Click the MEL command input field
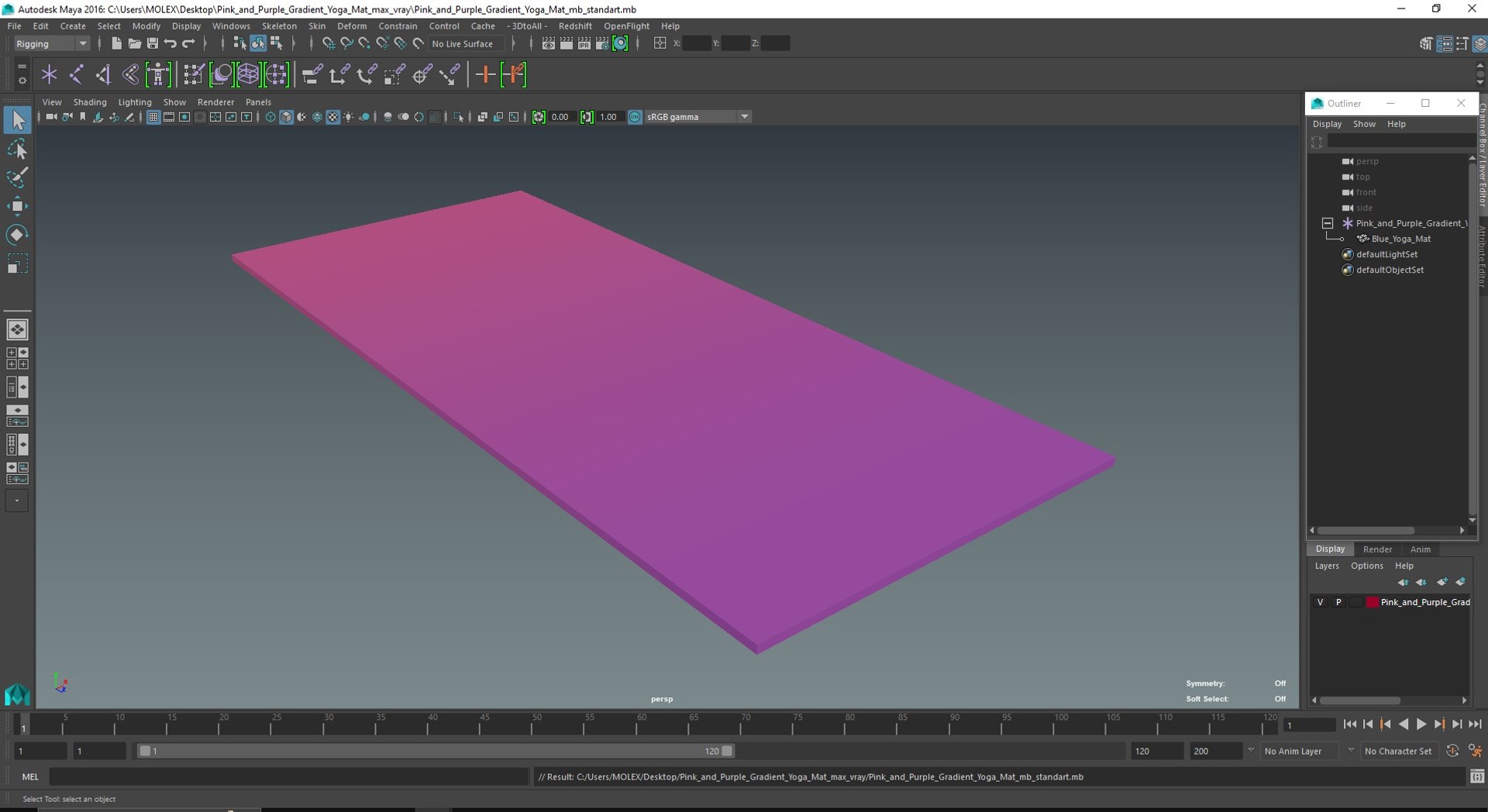 [288, 776]
